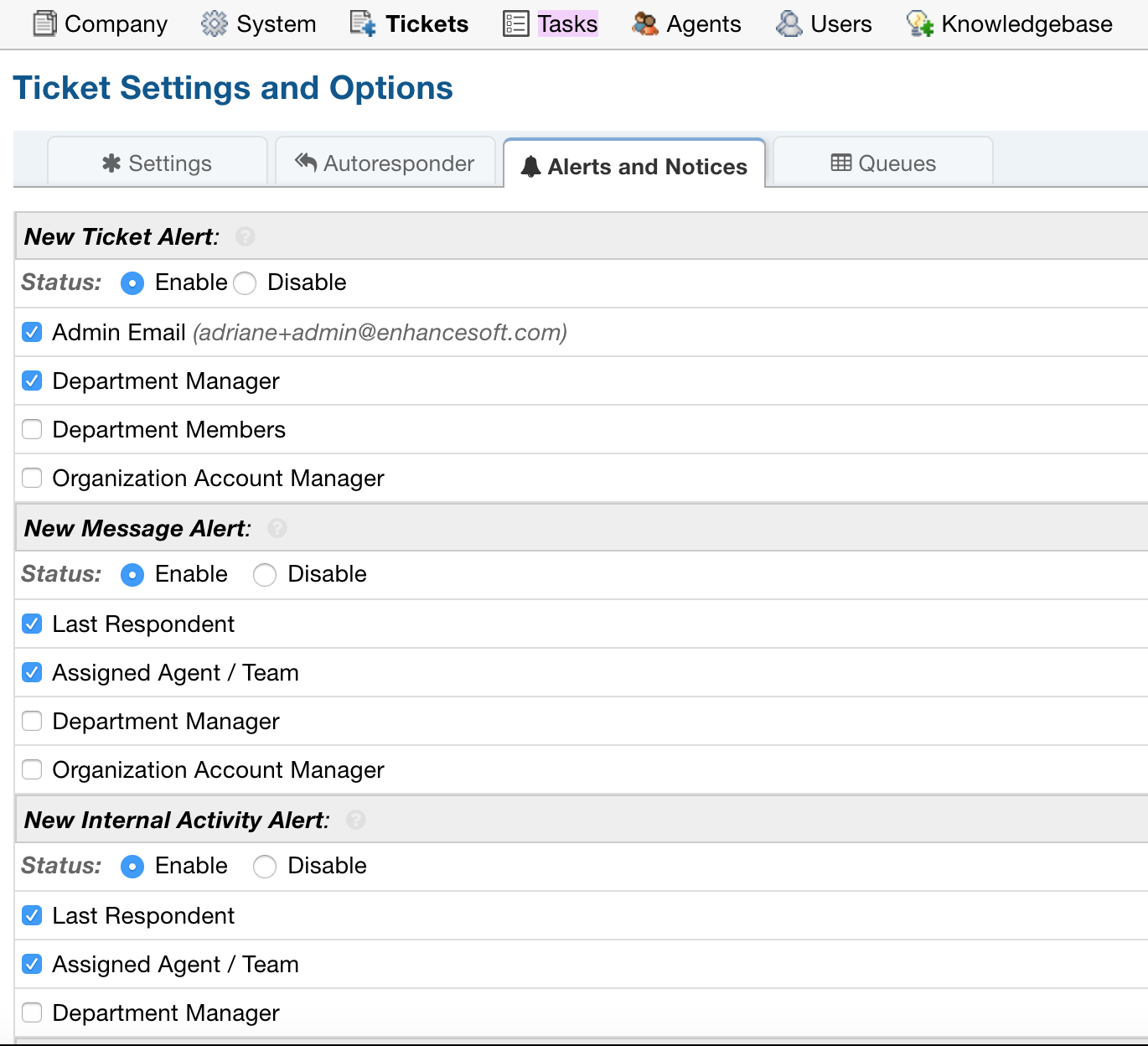Click the Tickets icon in top navigation
This screenshot has width=1148, height=1046.
[360, 23]
